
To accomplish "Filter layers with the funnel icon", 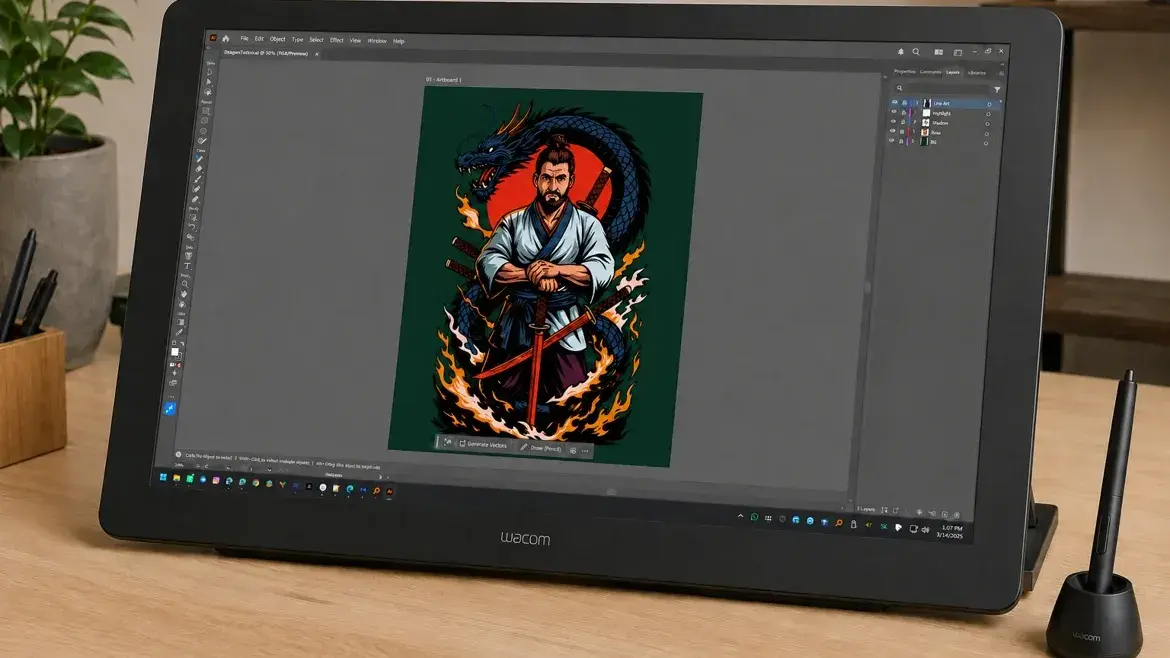I will [997, 90].
